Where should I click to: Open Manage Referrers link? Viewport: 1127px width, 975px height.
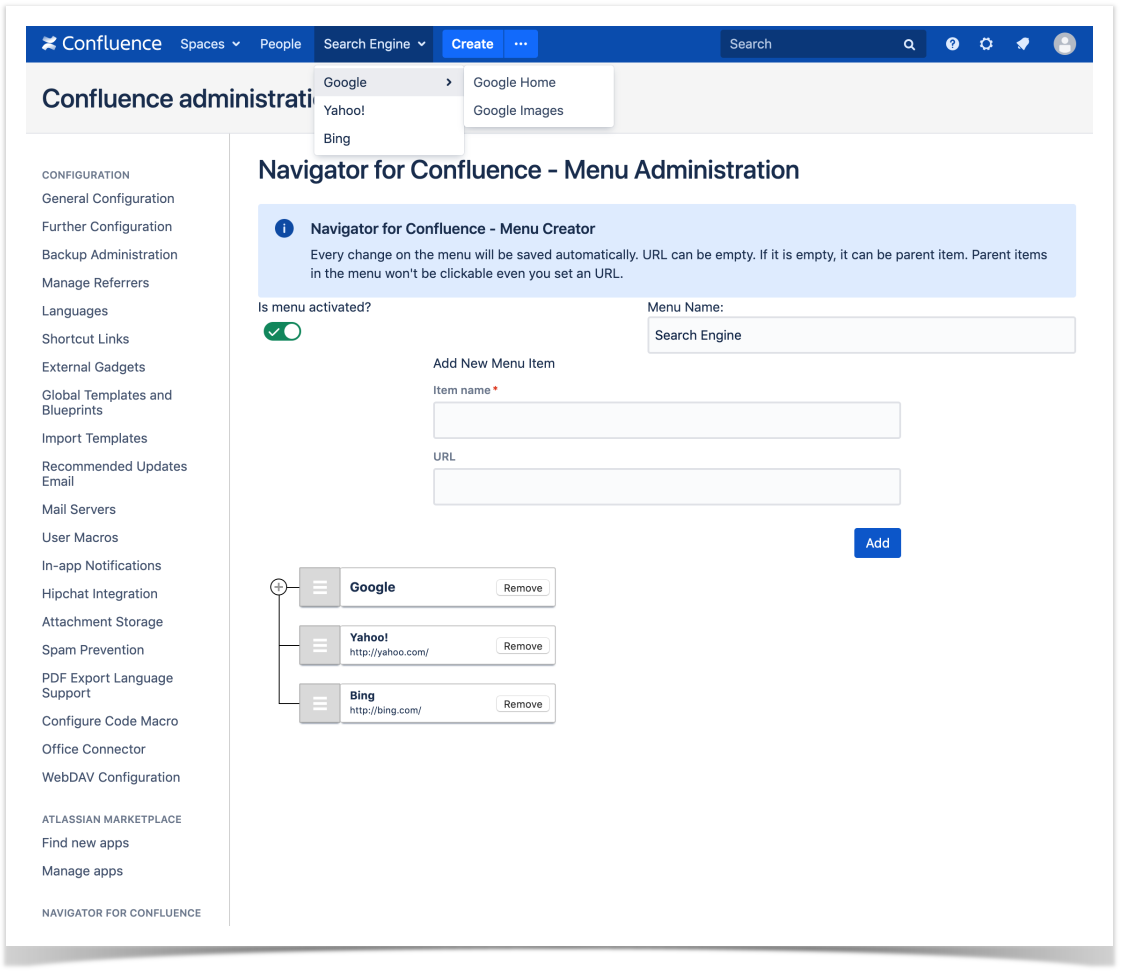coord(96,282)
